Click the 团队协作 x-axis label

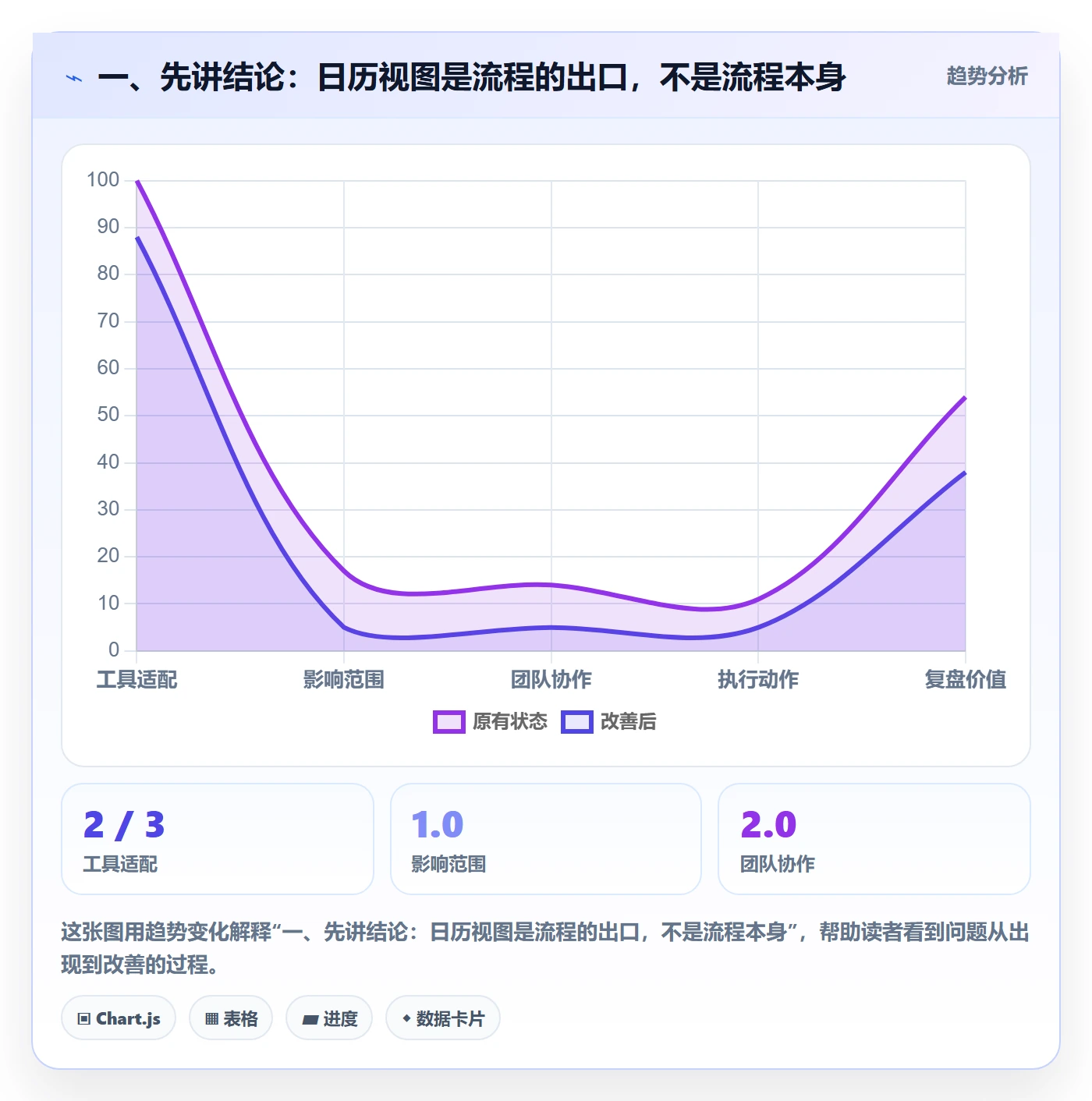551,680
